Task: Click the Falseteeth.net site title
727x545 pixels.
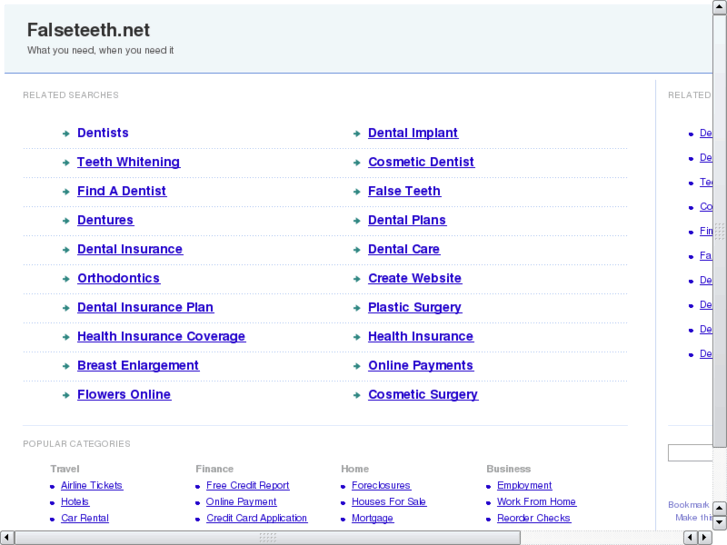Action: point(89,30)
